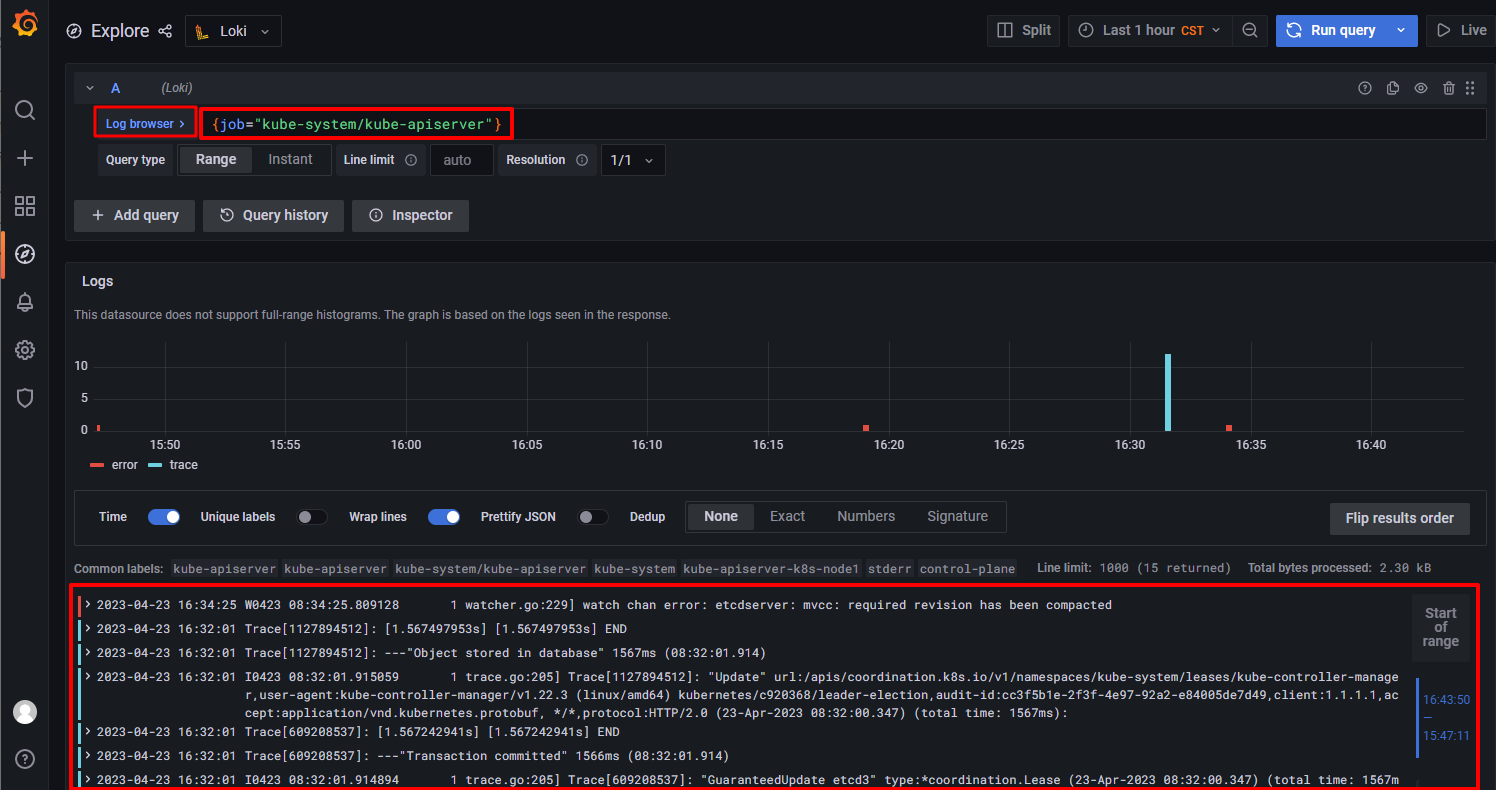Click the zoom out time range icon
The width and height of the screenshot is (1496, 790).
pyautogui.click(x=1250, y=31)
